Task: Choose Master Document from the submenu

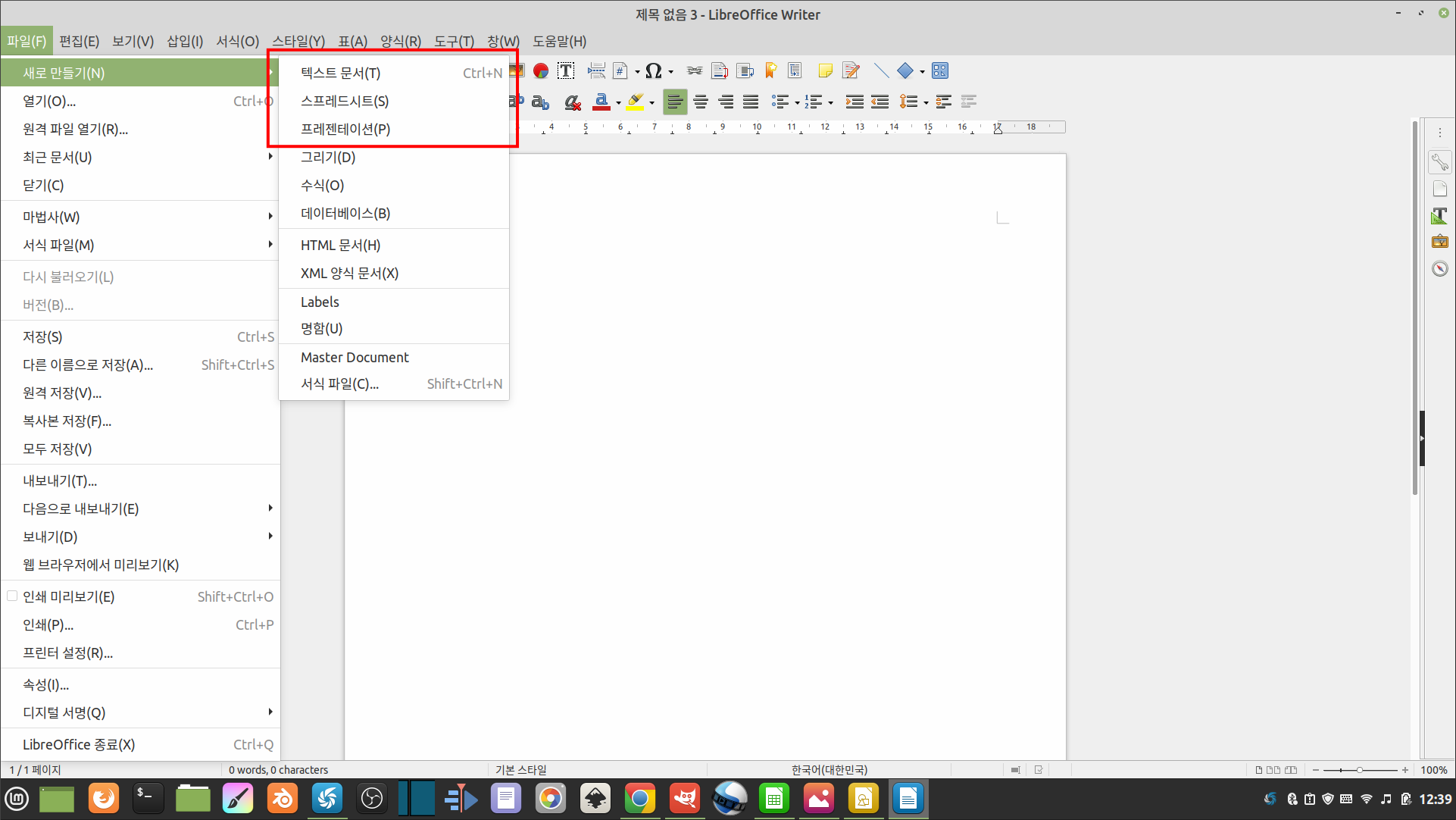Action: (x=394, y=358)
